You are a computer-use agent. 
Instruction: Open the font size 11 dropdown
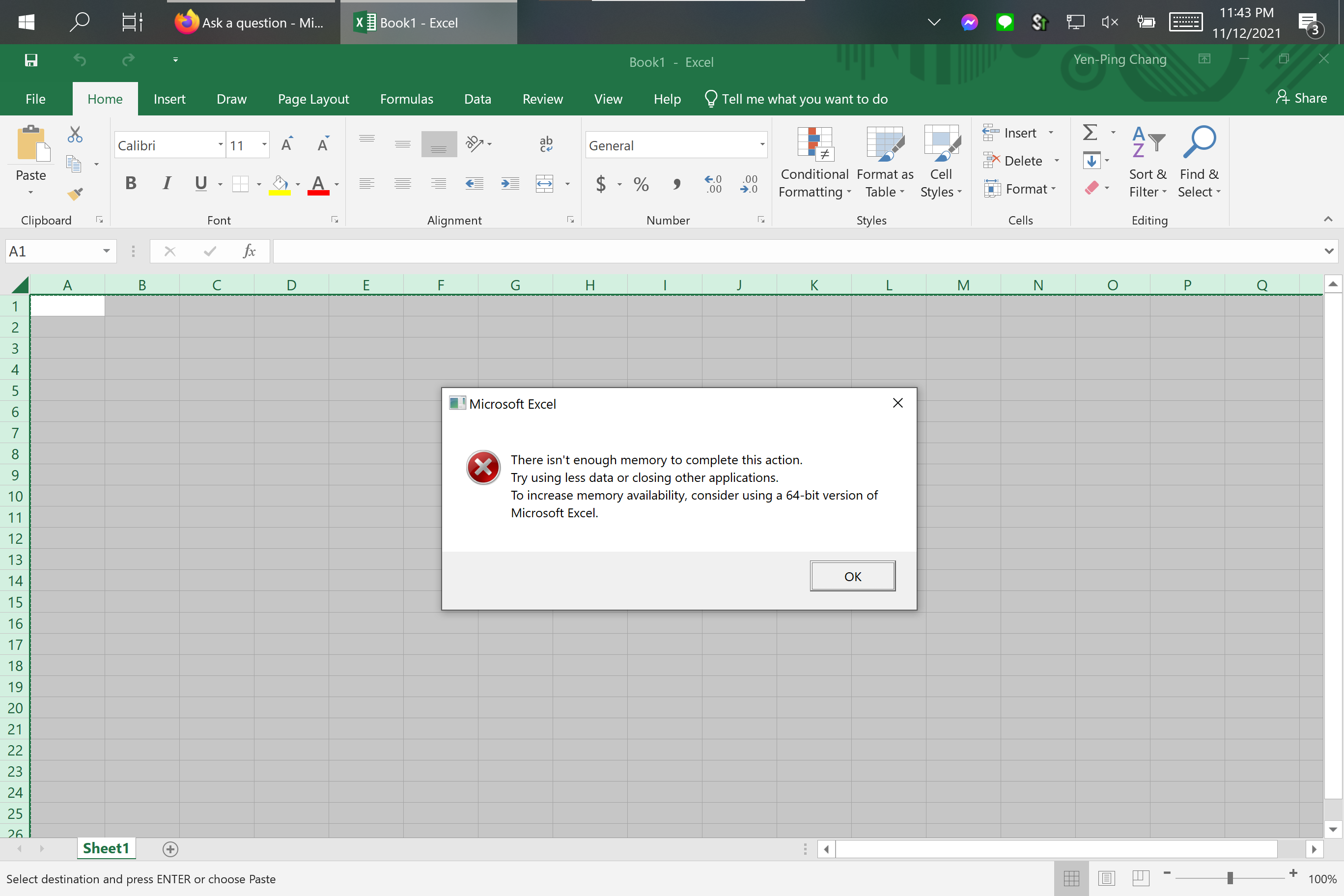point(264,145)
